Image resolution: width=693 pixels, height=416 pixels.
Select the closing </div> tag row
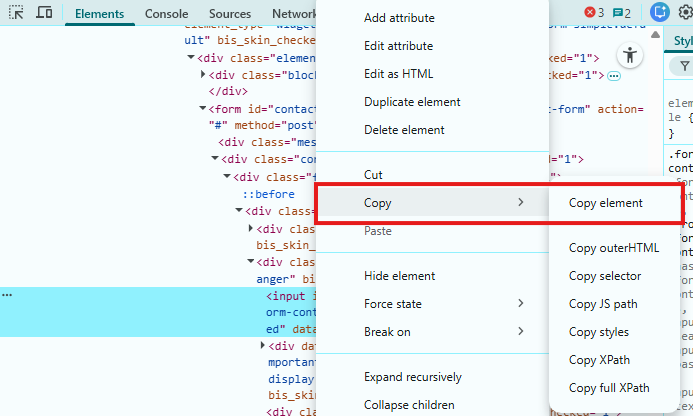(228, 92)
